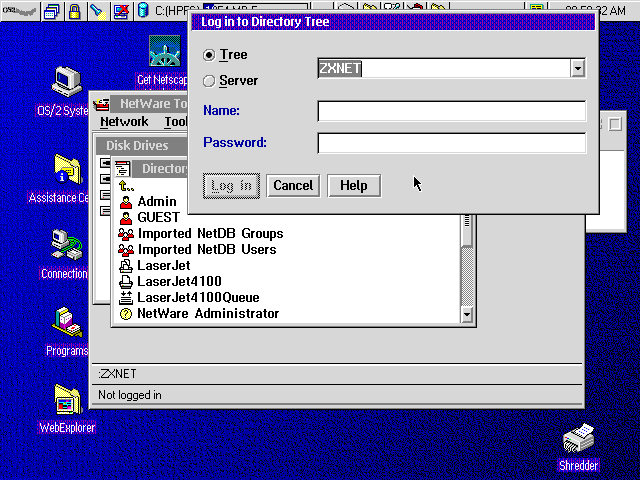Select the Tree radio button
The width and height of the screenshot is (640, 480).
[209, 55]
